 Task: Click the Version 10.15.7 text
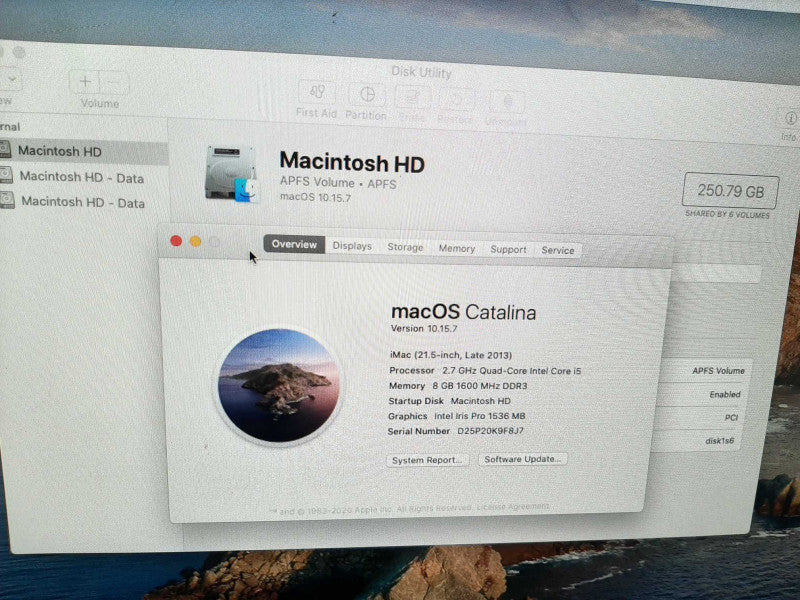(423, 329)
